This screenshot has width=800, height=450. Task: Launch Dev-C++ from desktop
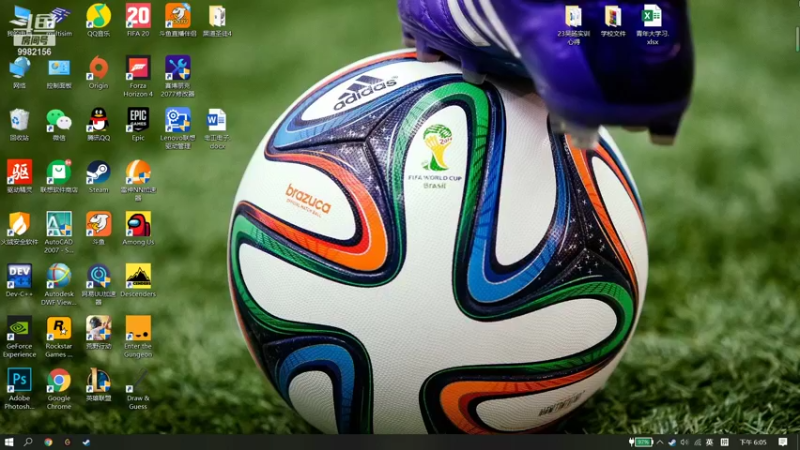(x=19, y=281)
